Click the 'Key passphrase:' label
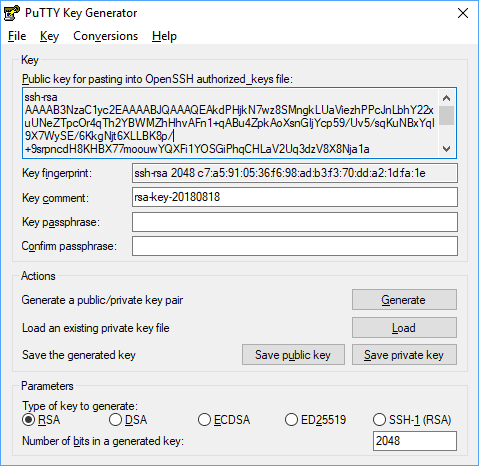The height and width of the screenshot is (466, 479). [x=61, y=222]
